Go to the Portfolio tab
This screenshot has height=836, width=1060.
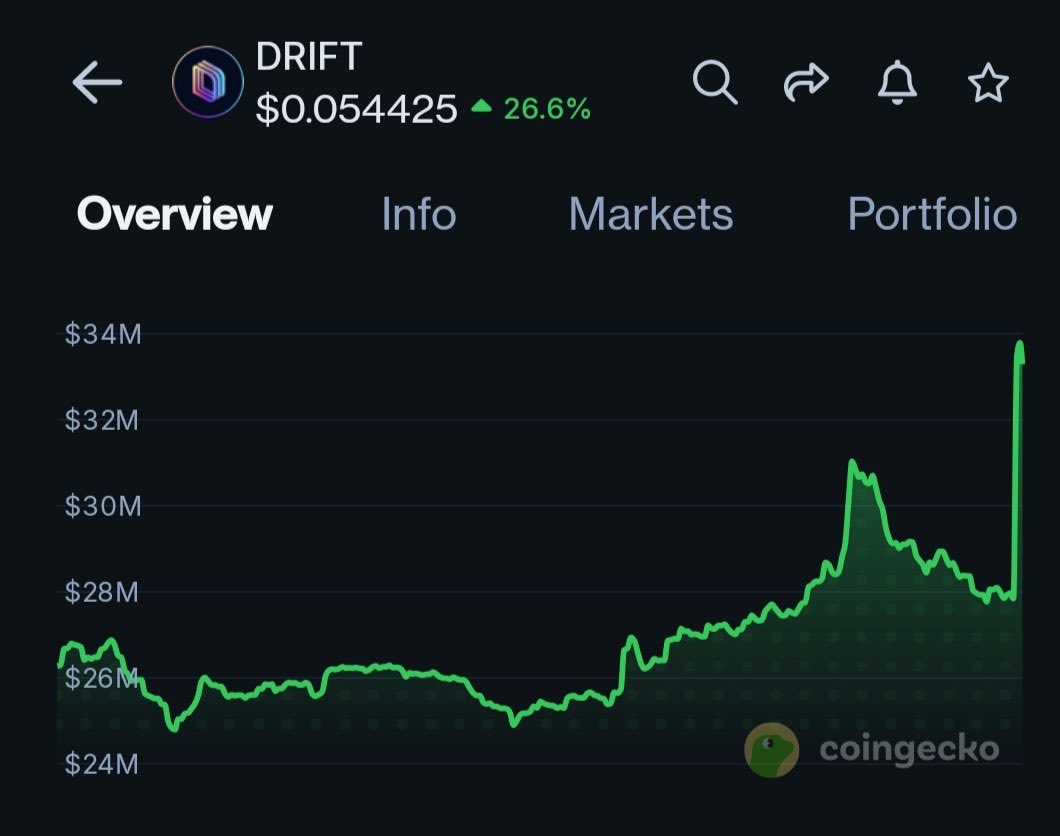point(933,214)
